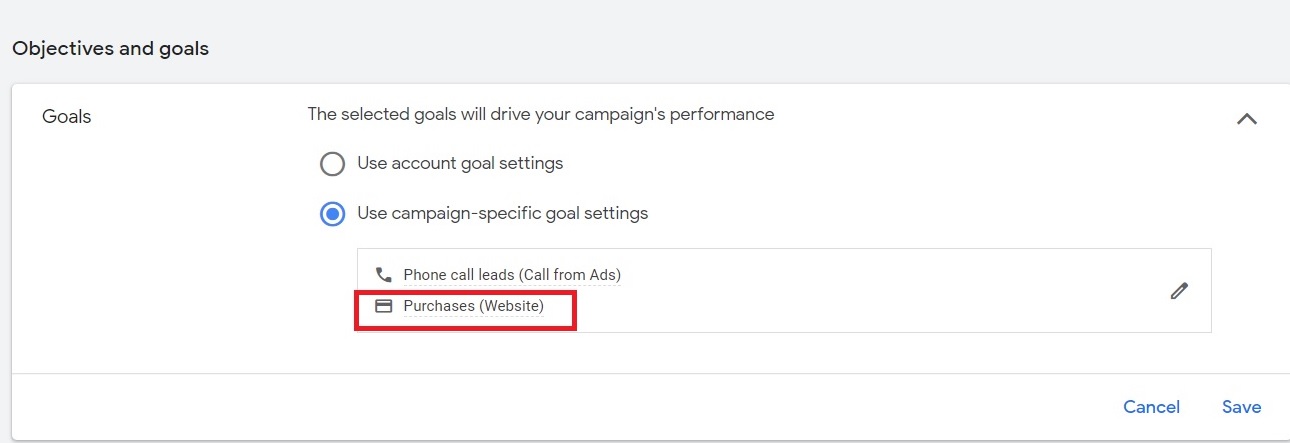Click the Phone call leads (Call from Ads) goal
Viewport: 1290px width, 443px height.
point(512,274)
